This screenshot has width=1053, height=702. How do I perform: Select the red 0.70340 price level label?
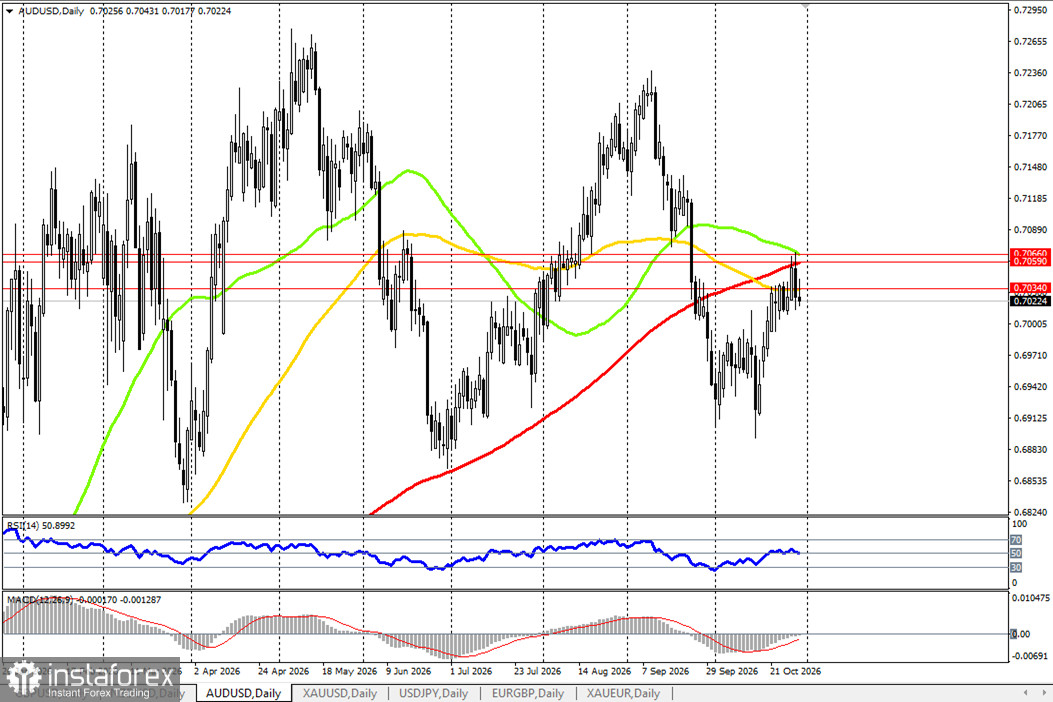[x=1029, y=288]
